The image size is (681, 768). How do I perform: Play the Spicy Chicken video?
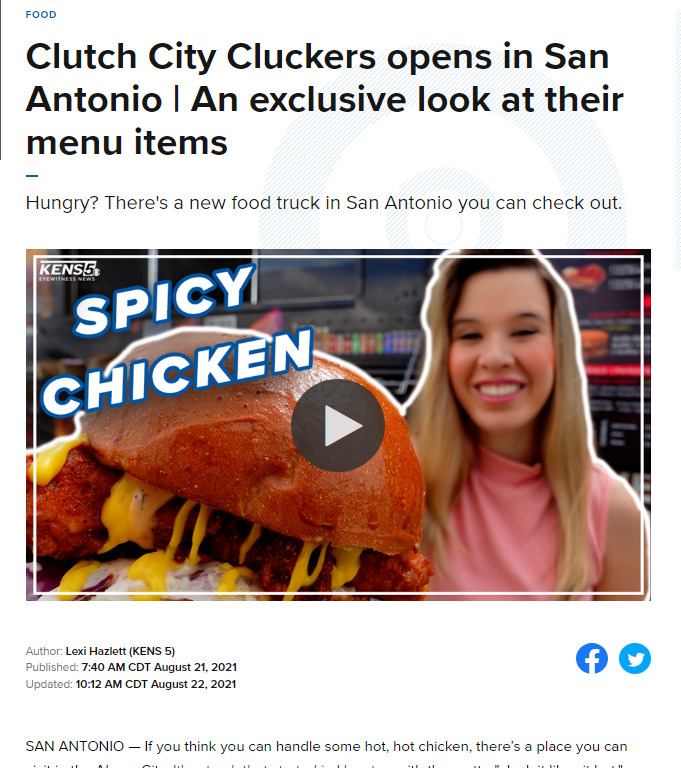point(338,425)
